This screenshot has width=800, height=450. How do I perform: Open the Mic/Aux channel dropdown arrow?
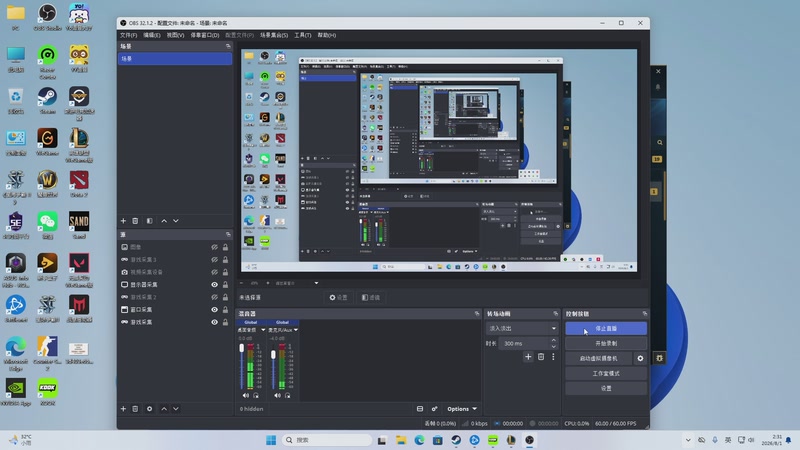coord(296,330)
